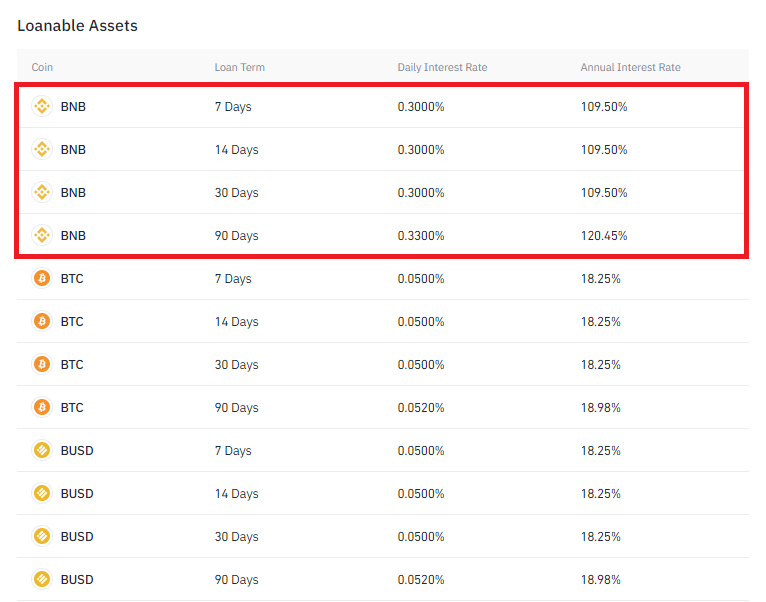This screenshot has height=602, width=766.
Task: Click the 7 Days term for BTC
Action: click(233, 279)
